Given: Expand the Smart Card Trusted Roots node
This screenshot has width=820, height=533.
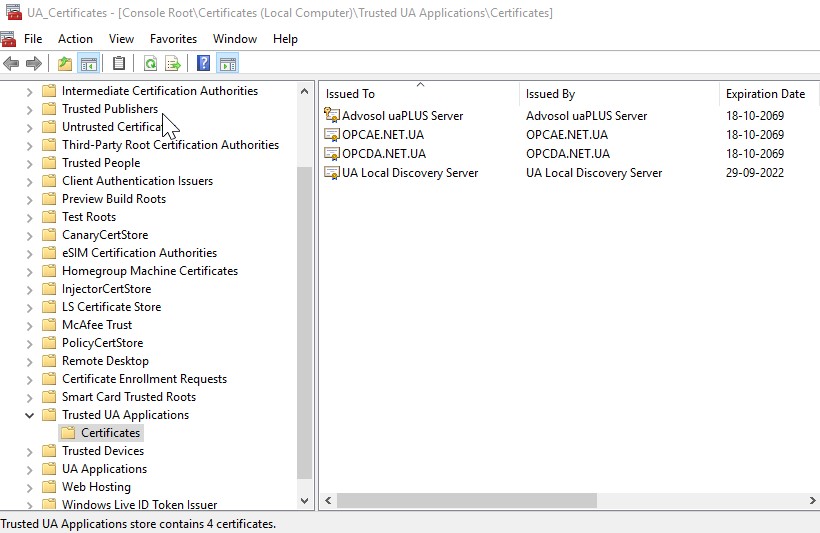Looking at the screenshot, I should [x=30, y=398].
